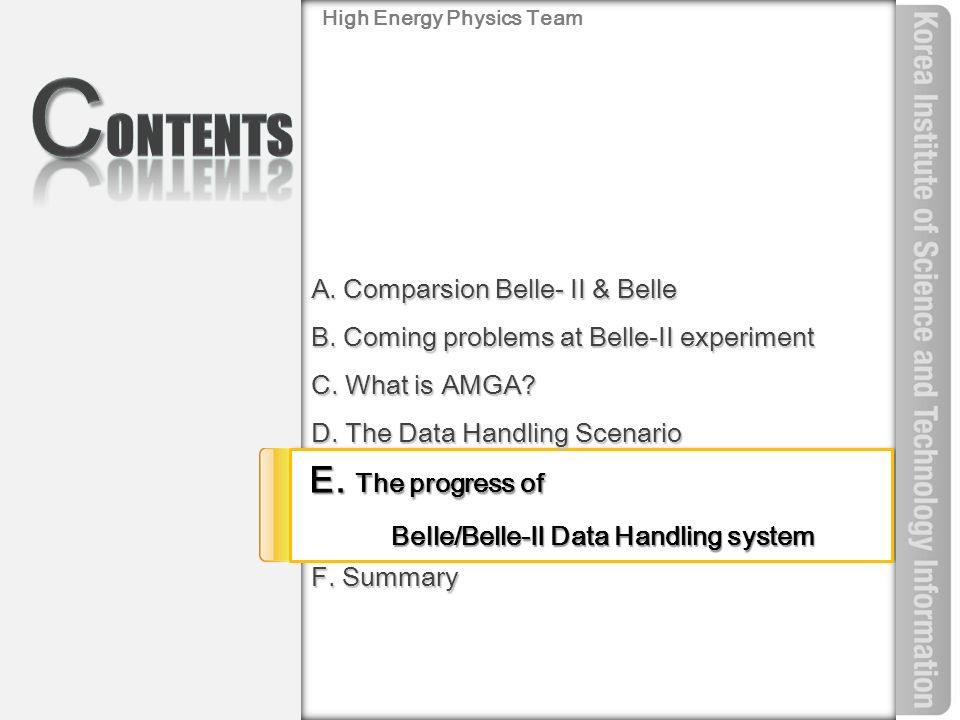Click the large letter C in CONTENTS
This screenshot has height=720, width=960.
[x=67, y=116]
